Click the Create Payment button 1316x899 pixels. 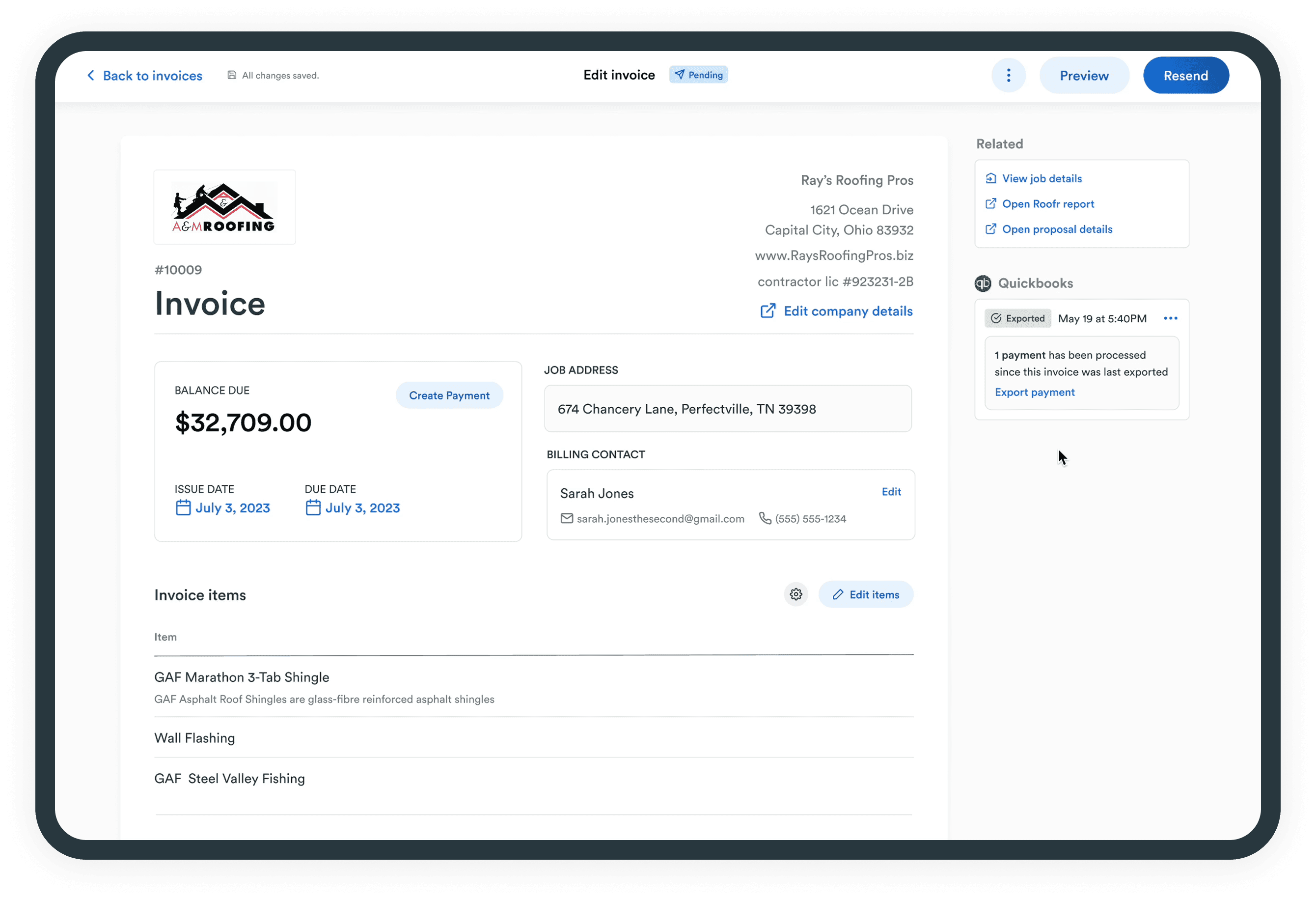pyautogui.click(x=449, y=395)
